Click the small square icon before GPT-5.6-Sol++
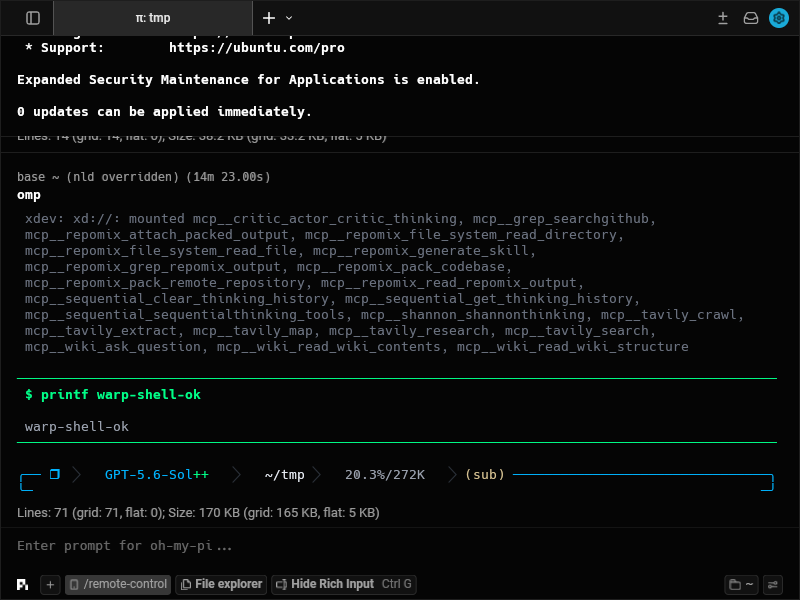This screenshot has width=800, height=600. tap(55, 474)
